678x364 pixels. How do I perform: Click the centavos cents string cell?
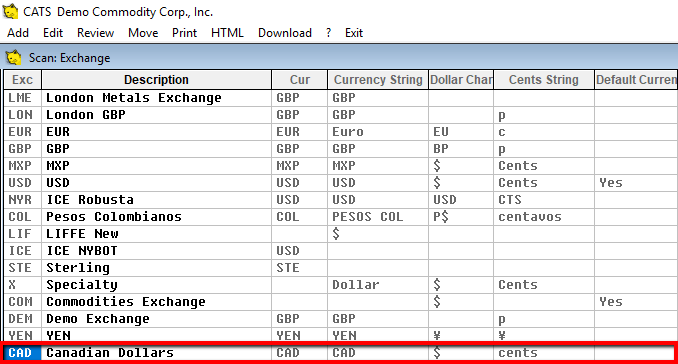(544, 217)
